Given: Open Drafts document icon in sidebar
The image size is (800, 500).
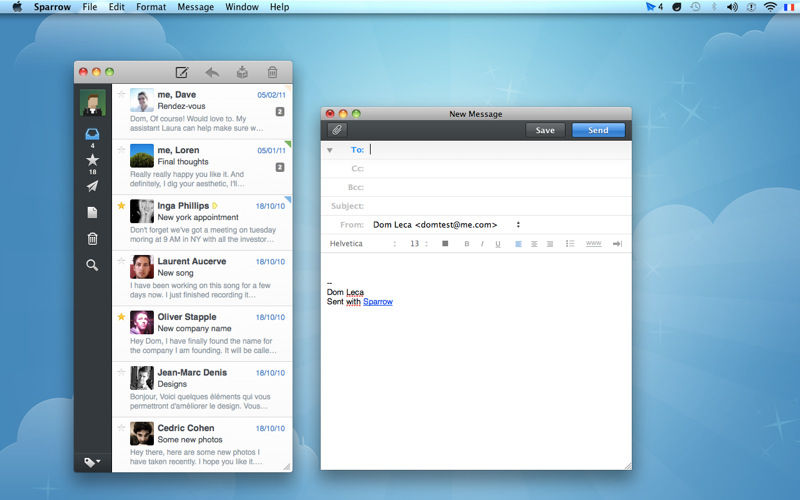Looking at the screenshot, I should click(x=92, y=212).
